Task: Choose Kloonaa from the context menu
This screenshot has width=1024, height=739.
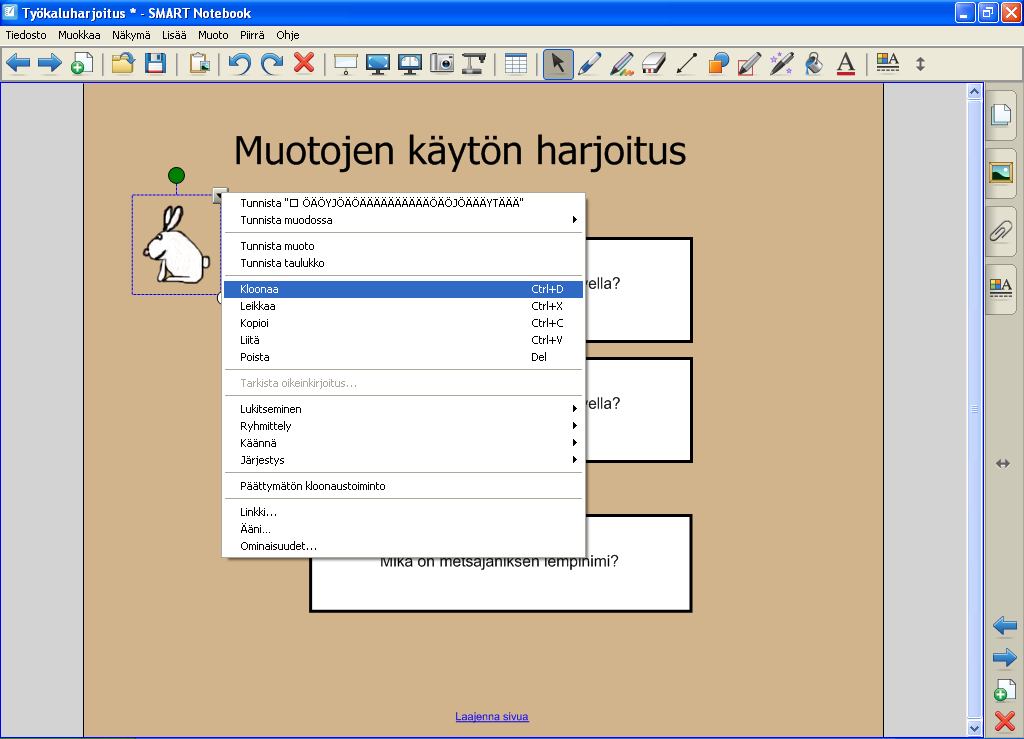Action: (403, 289)
